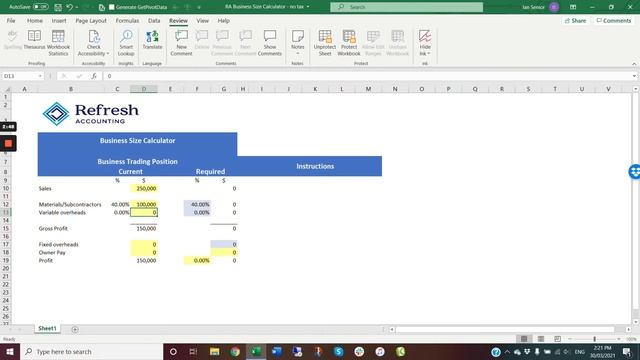Viewport: 640px width, 360px height.
Task: Check the Generate GetPivotData checkbox
Action: pos(111,7)
